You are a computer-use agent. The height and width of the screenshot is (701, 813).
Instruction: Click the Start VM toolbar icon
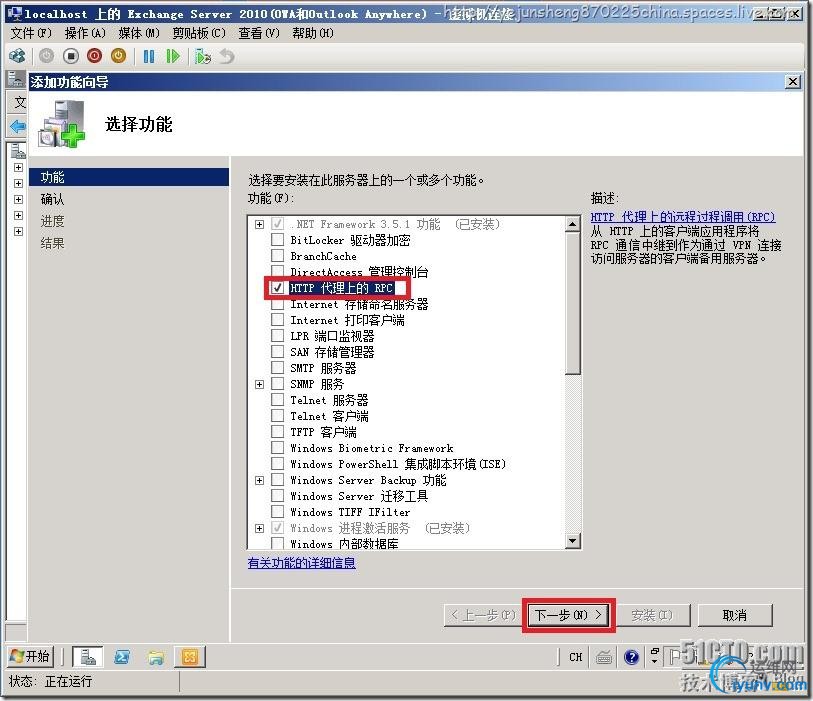click(47, 56)
